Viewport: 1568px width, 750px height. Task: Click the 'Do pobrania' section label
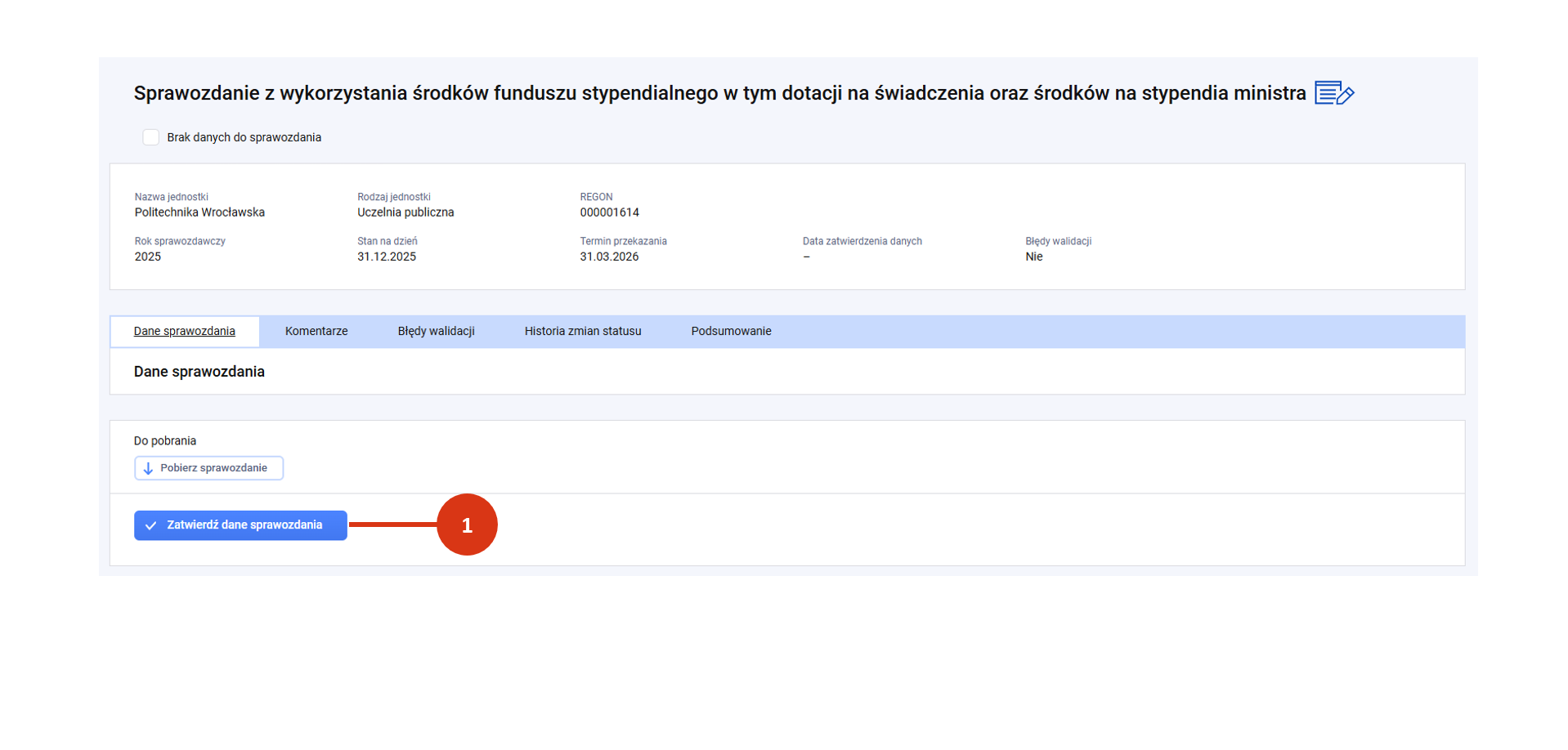165,440
